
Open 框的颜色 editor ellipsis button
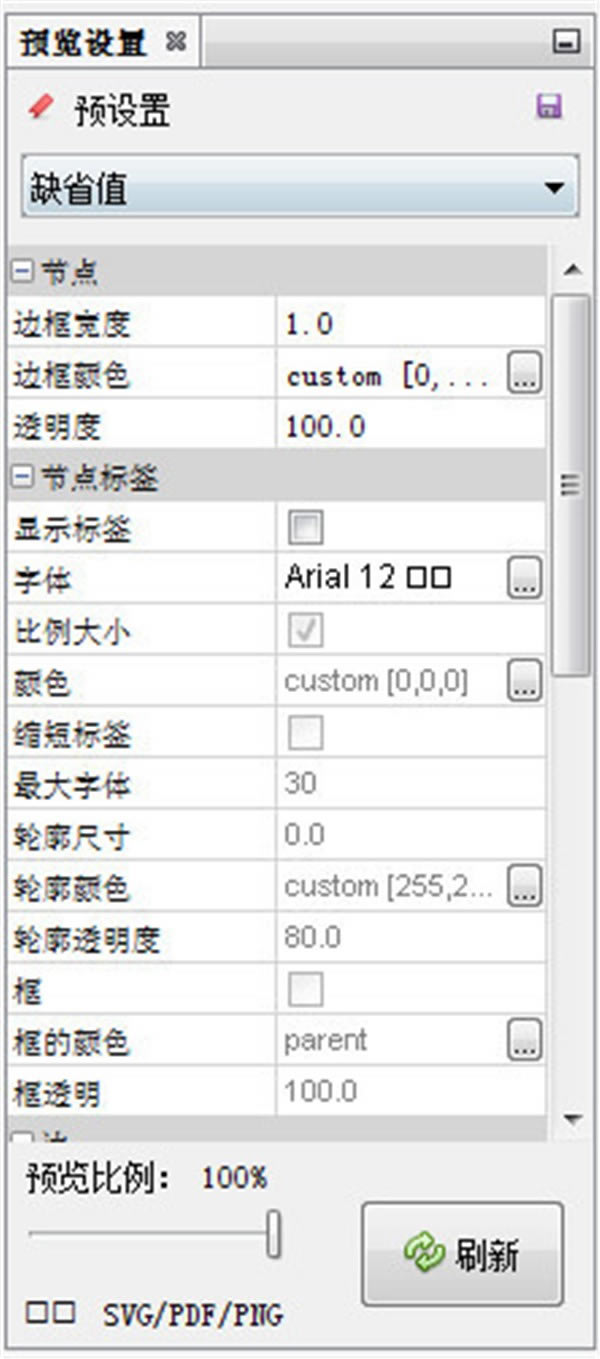[x=525, y=1039]
